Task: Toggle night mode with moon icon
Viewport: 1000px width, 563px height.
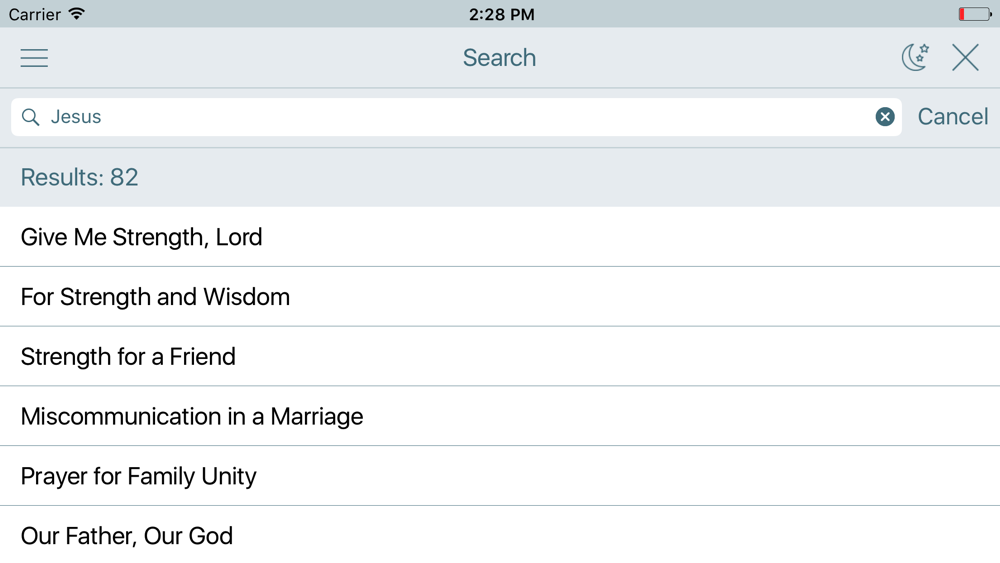Action: [x=915, y=57]
